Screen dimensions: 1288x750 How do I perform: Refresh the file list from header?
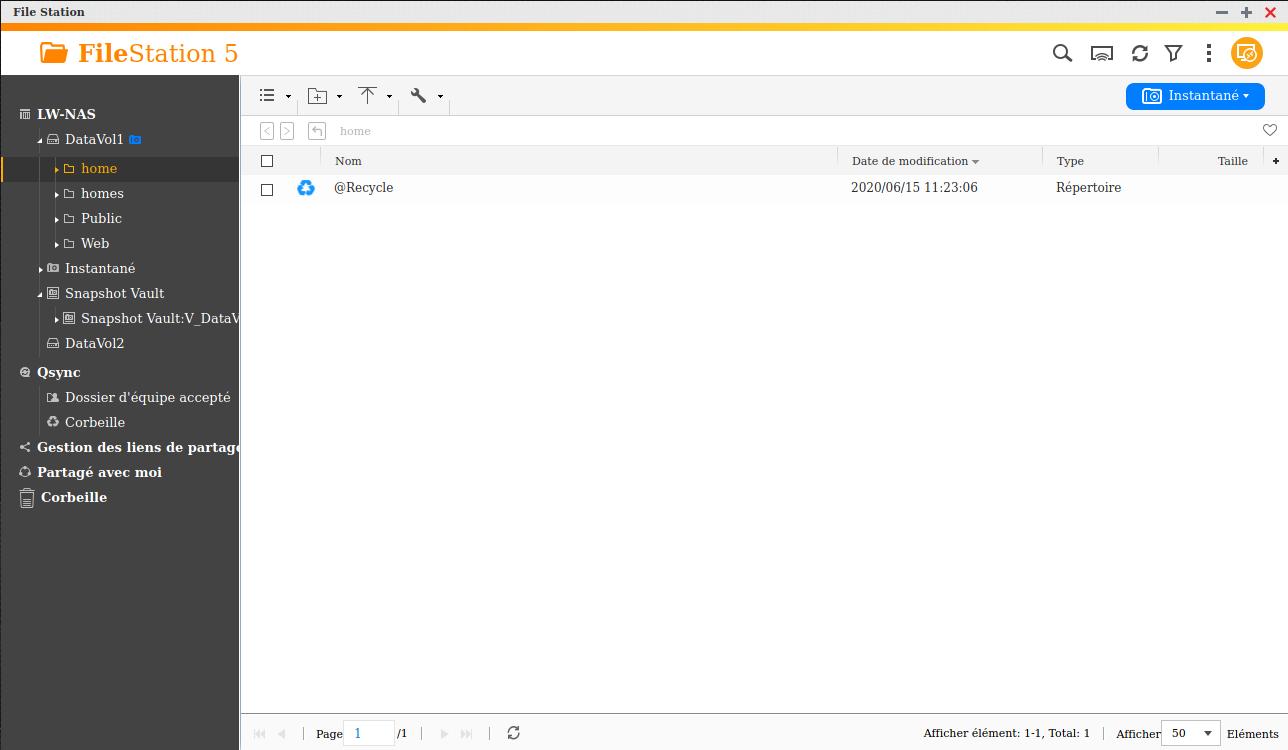[x=1139, y=53]
